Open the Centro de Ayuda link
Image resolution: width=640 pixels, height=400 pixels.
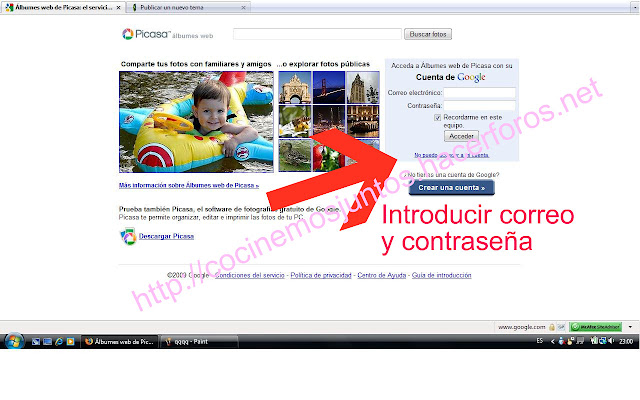click(x=382, y=276)
